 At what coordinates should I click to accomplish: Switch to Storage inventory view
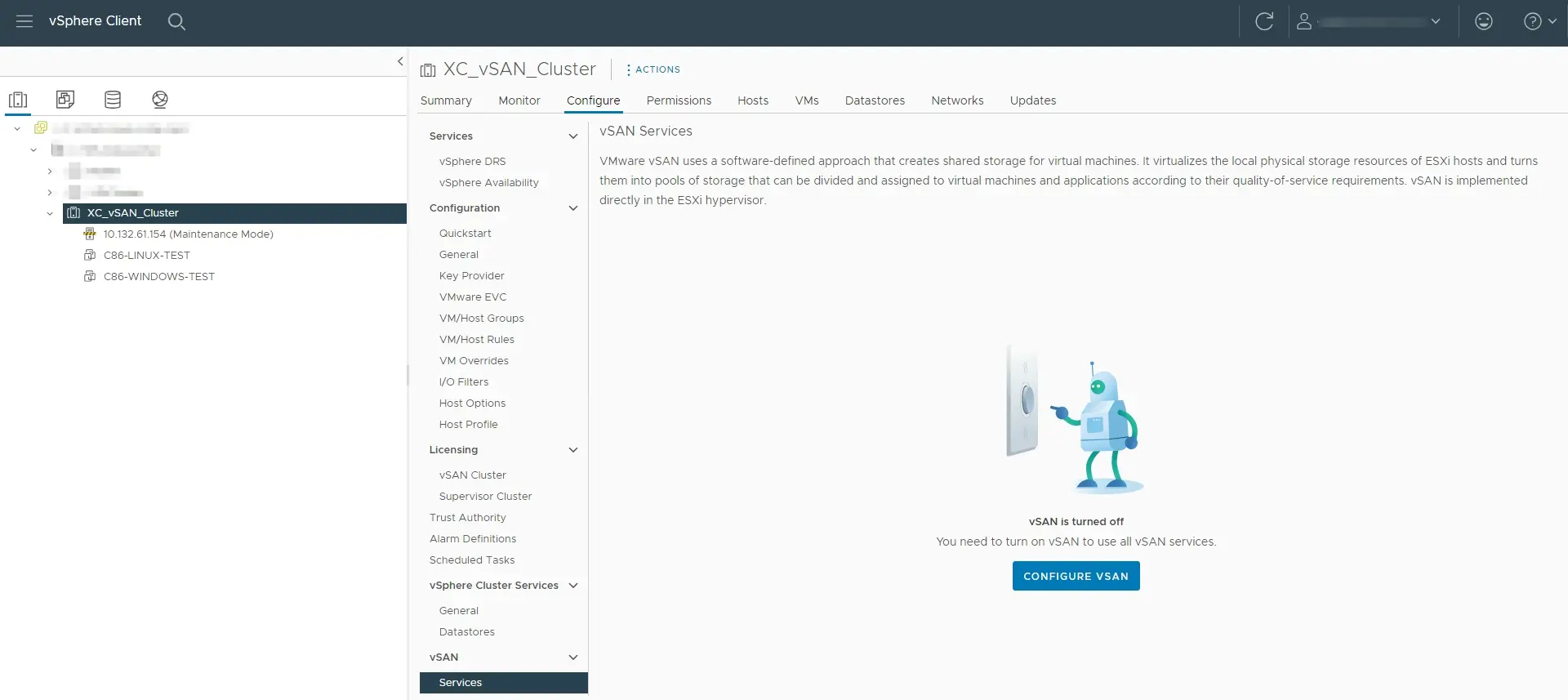(x=113, y=100)
